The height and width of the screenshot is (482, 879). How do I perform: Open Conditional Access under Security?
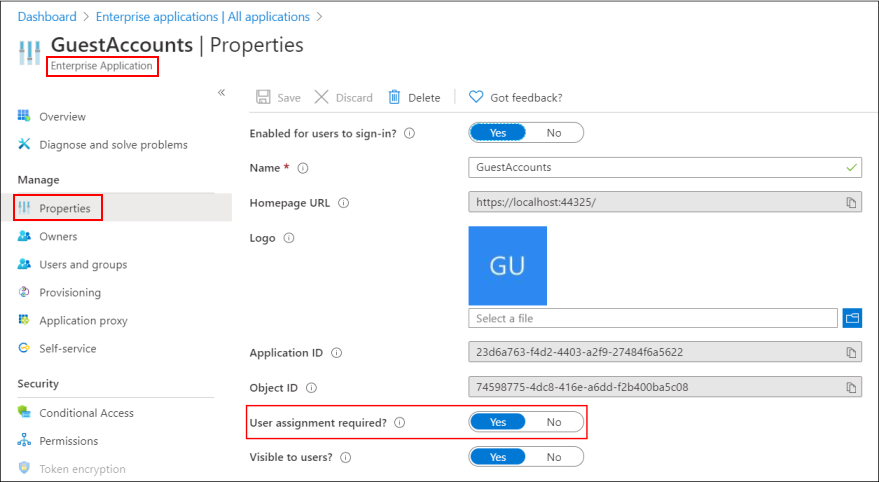tap(86, 413)
